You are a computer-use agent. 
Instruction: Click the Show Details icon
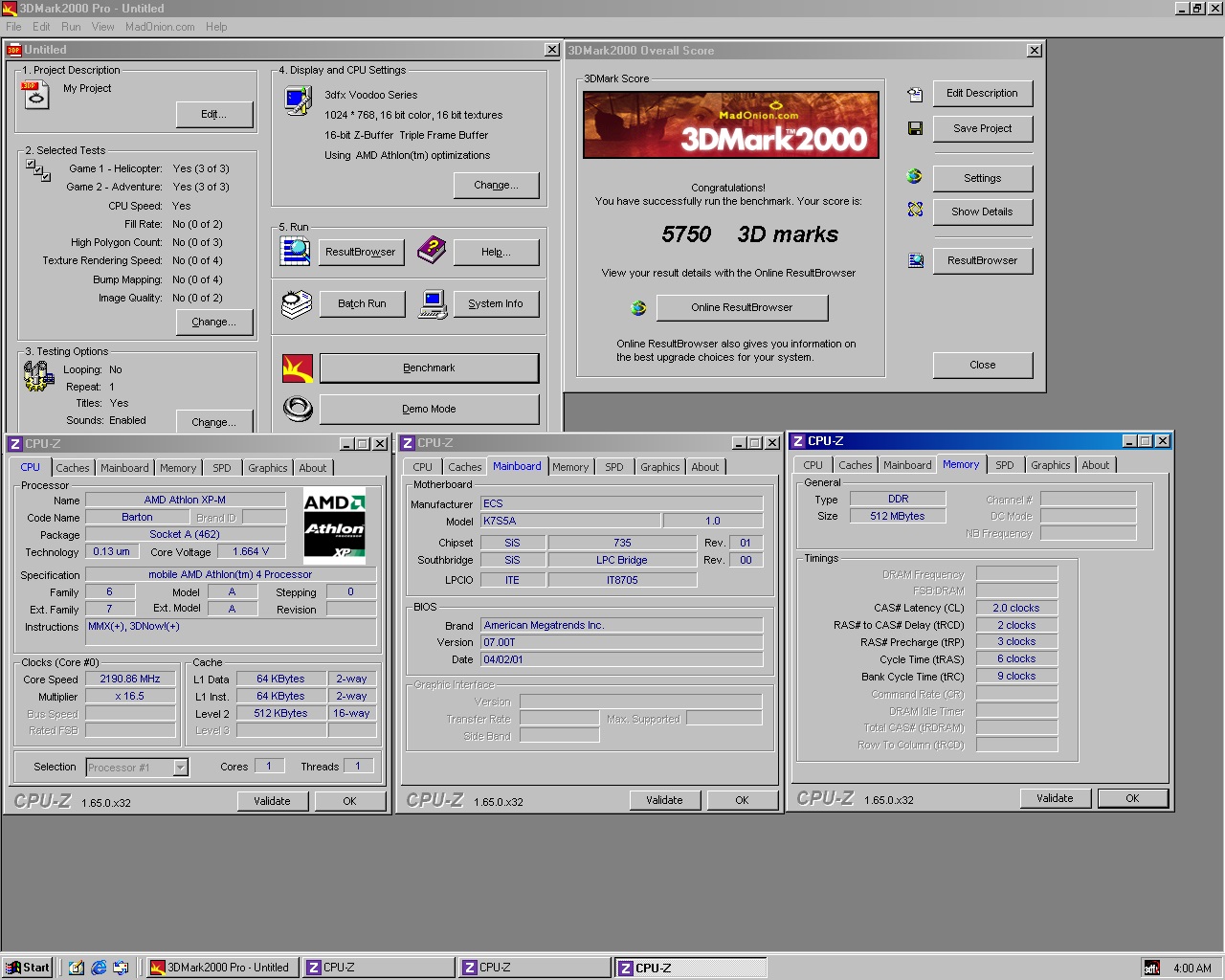(x=915, y=210)
